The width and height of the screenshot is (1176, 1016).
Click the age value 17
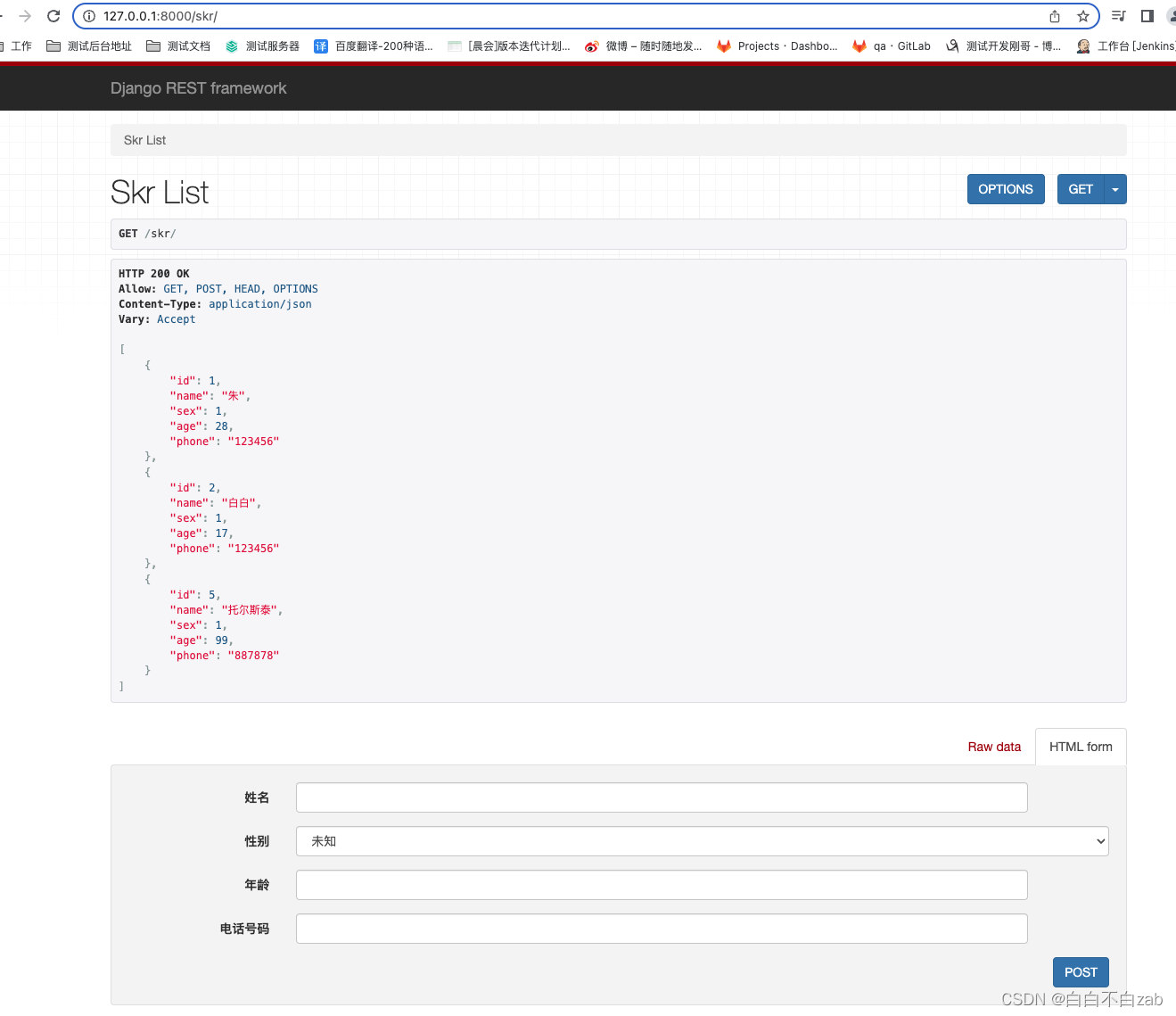click(221, 533)
